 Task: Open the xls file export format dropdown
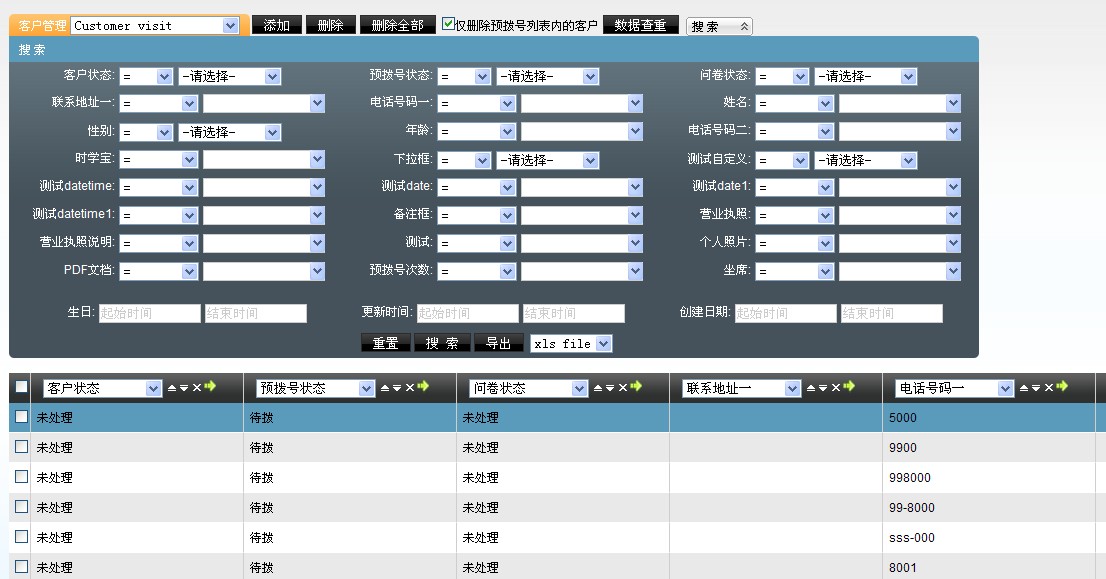571,343
